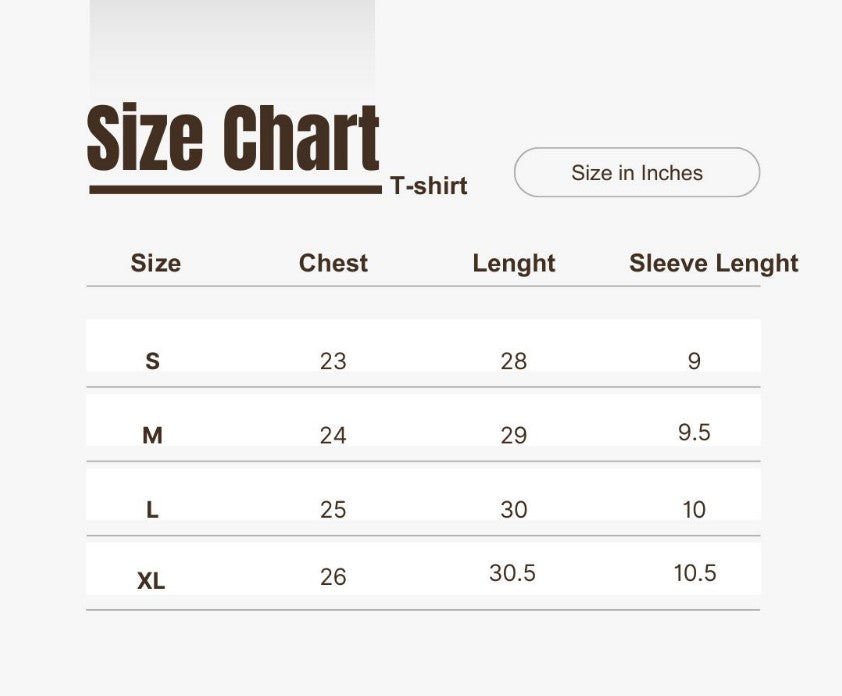Click sleeve length value 9.5 for M
This screenshot has height=696, width=842.
[694, 432]
